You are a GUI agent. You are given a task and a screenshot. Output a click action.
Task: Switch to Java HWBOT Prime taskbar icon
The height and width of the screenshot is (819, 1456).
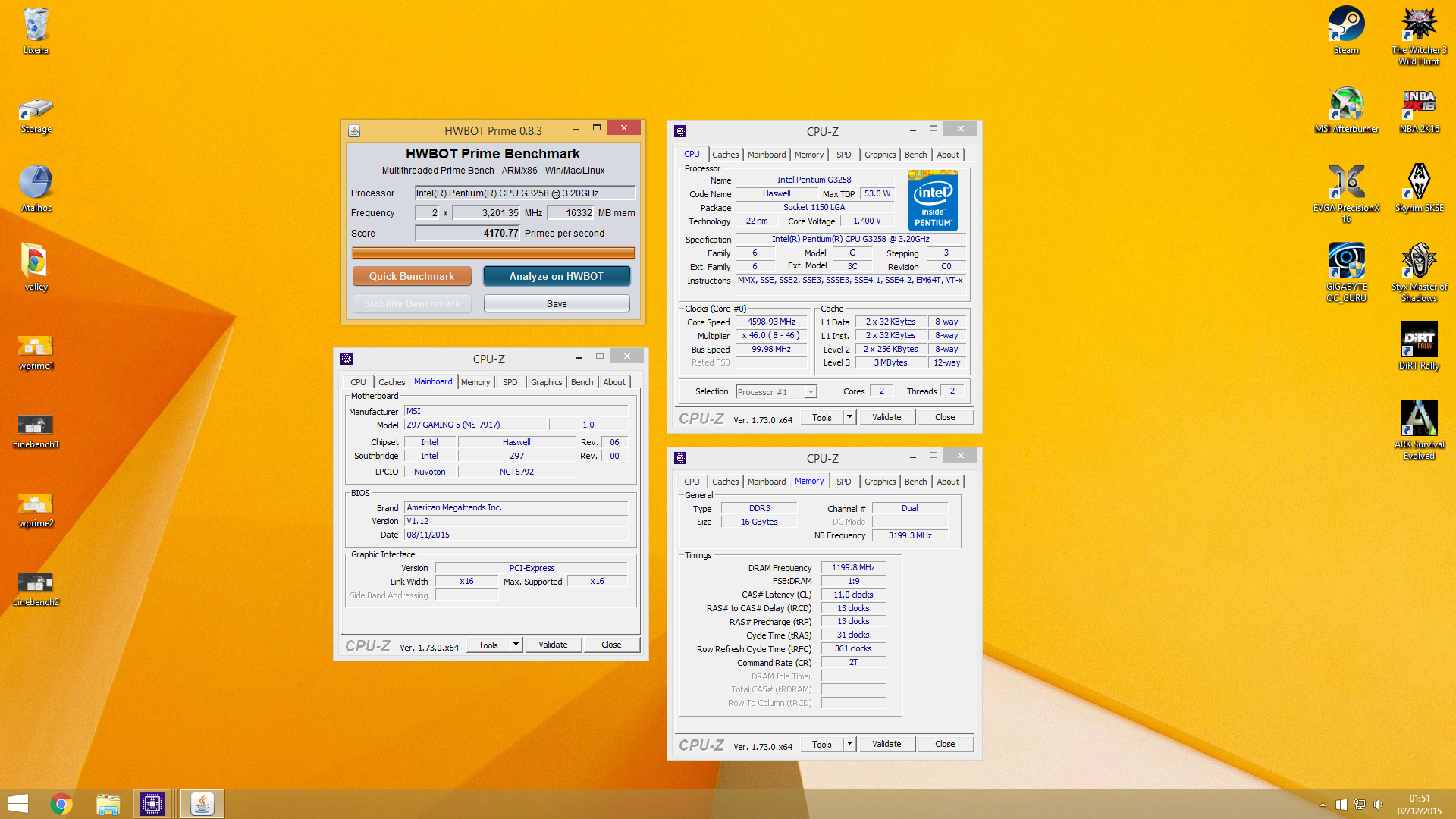[202, 804]
